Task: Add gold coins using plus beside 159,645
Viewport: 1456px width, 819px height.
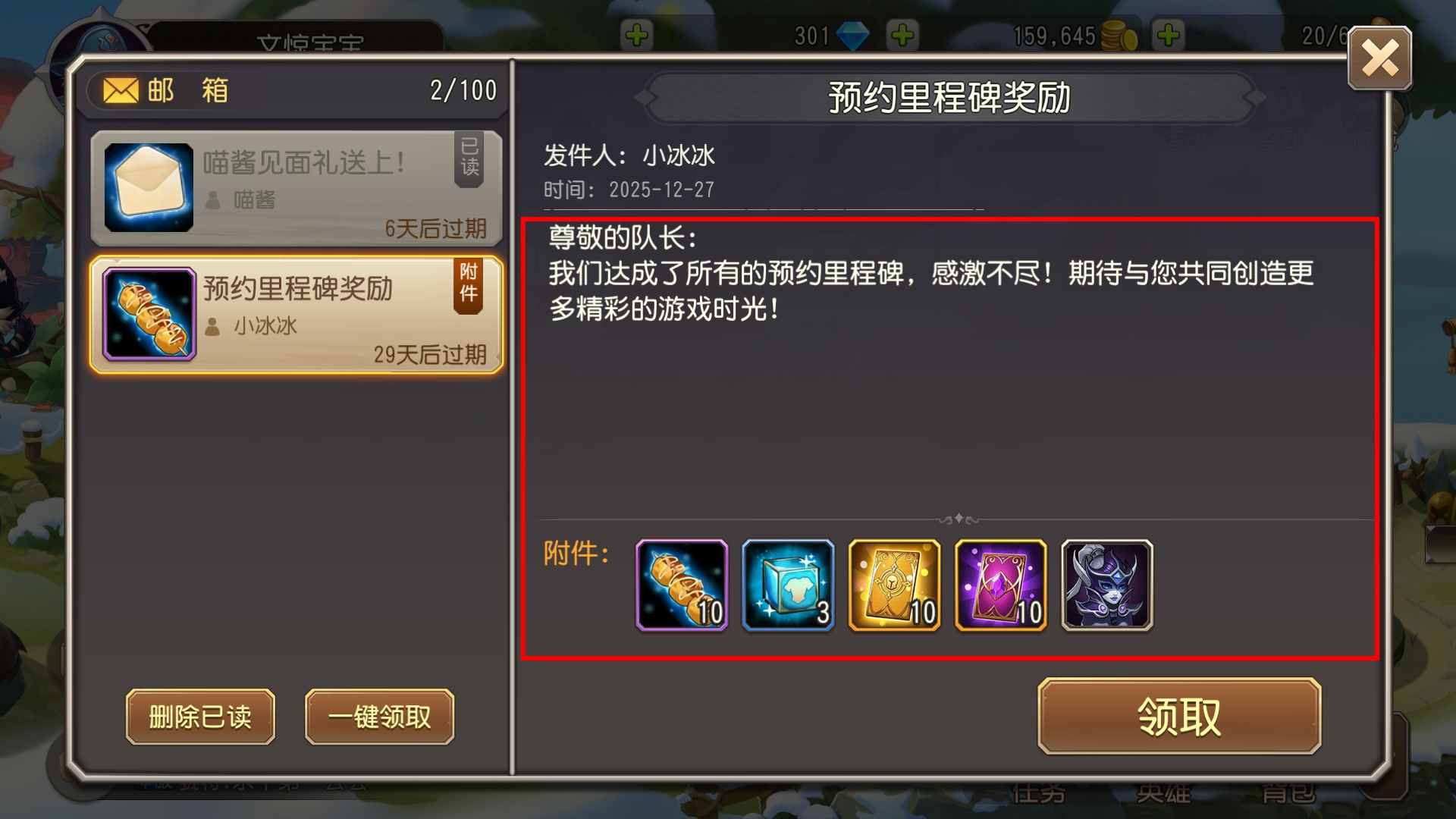Action: [1169, 35]
